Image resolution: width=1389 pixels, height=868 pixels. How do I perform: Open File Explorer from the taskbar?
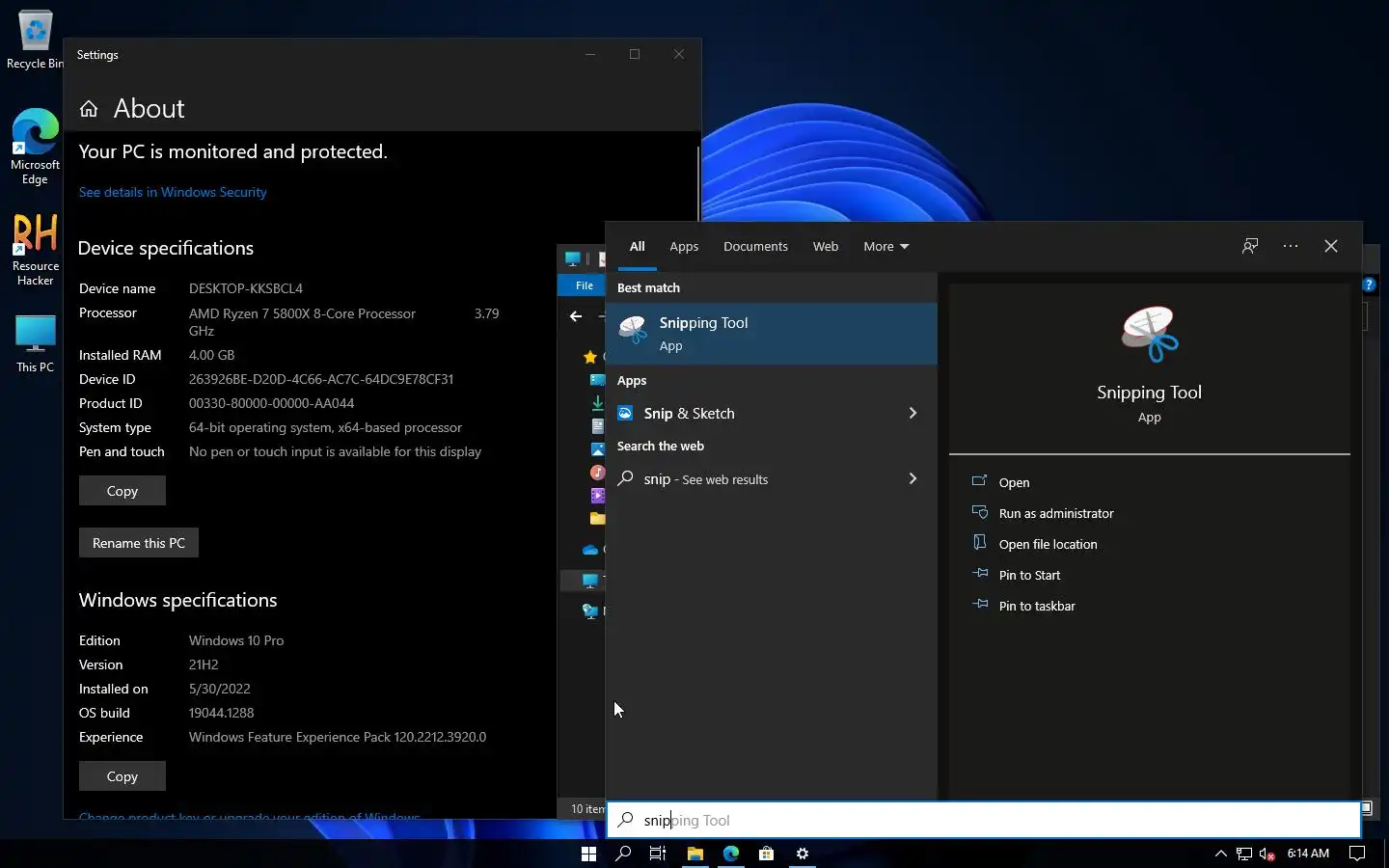tap(694, 854)
